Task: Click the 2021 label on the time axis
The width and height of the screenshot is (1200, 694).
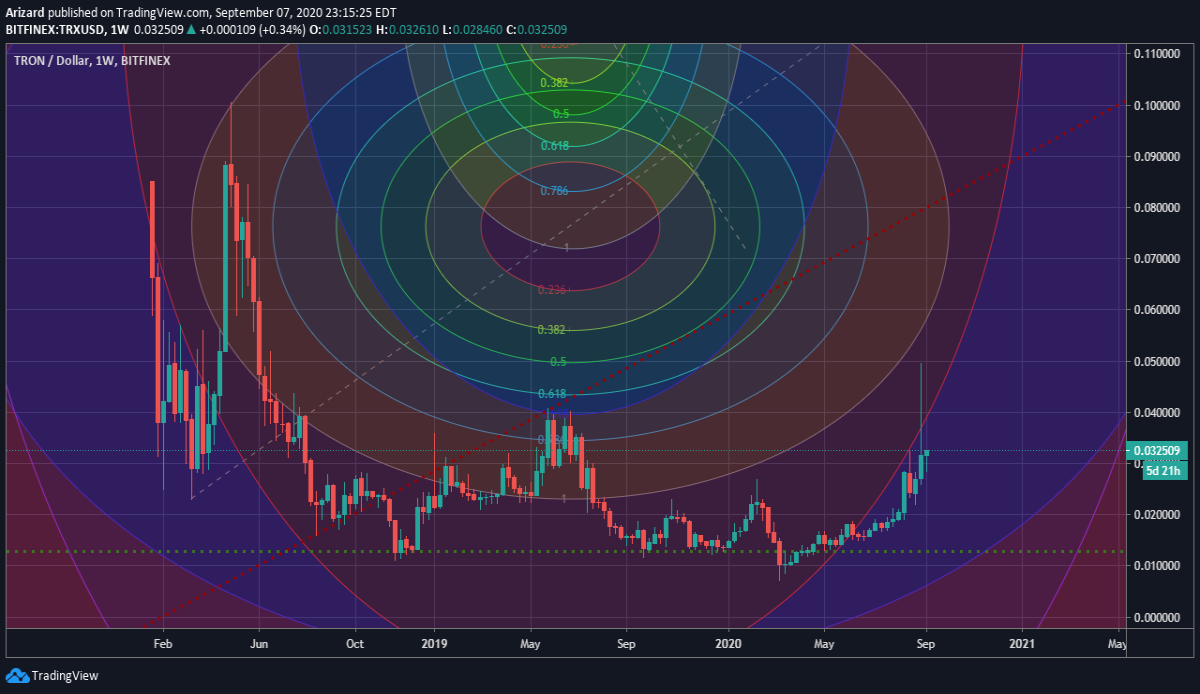Action: click(x=1022, y=644)
